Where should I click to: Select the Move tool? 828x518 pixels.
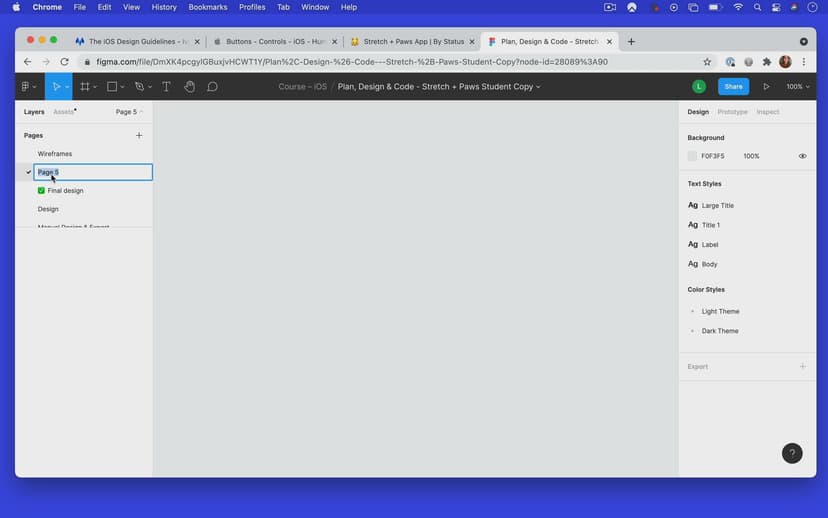[56, 87]
